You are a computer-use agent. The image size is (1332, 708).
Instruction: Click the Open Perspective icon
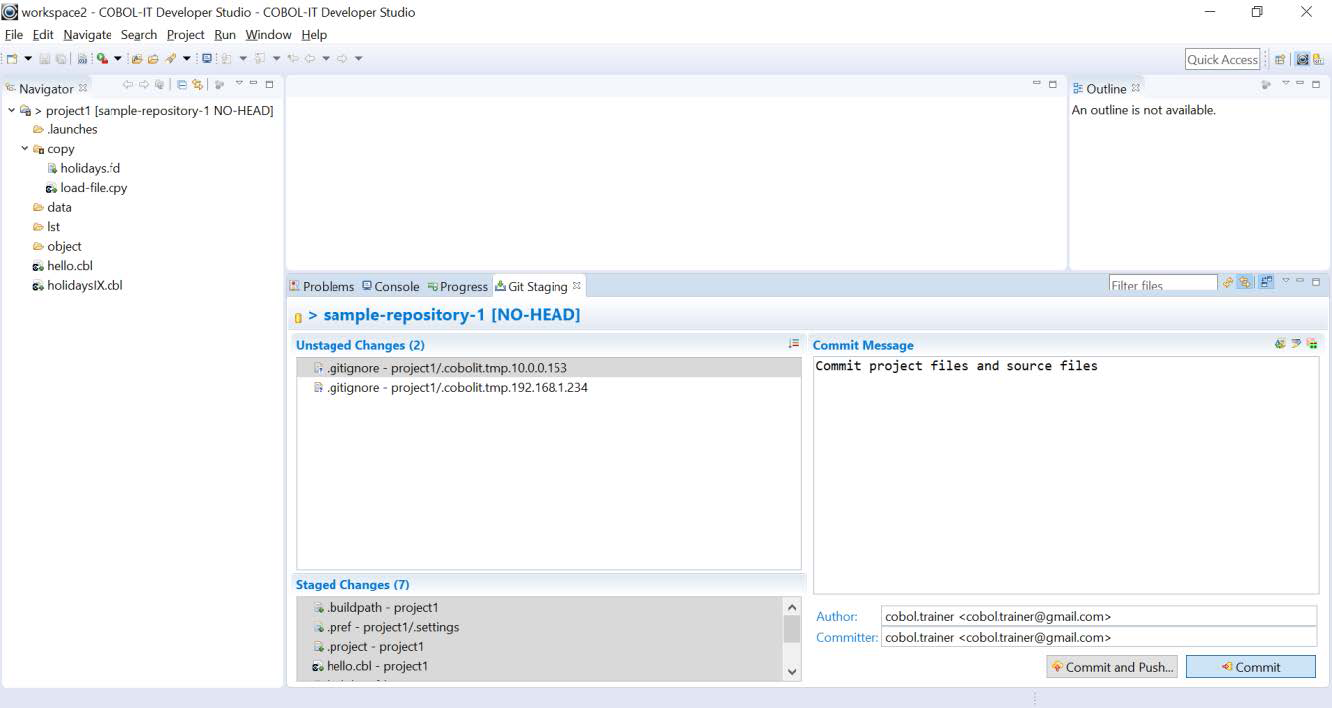tap(1280, 59)
